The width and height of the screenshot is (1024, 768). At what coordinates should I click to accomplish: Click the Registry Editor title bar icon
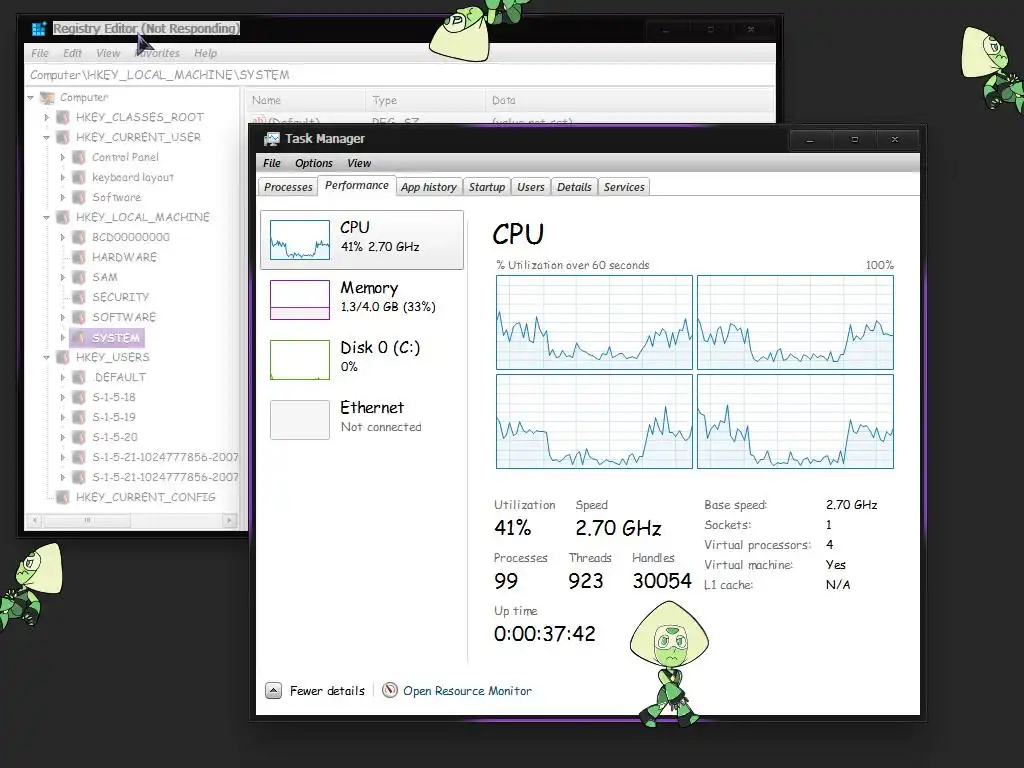pyautogui.click(x=39, y=29)
